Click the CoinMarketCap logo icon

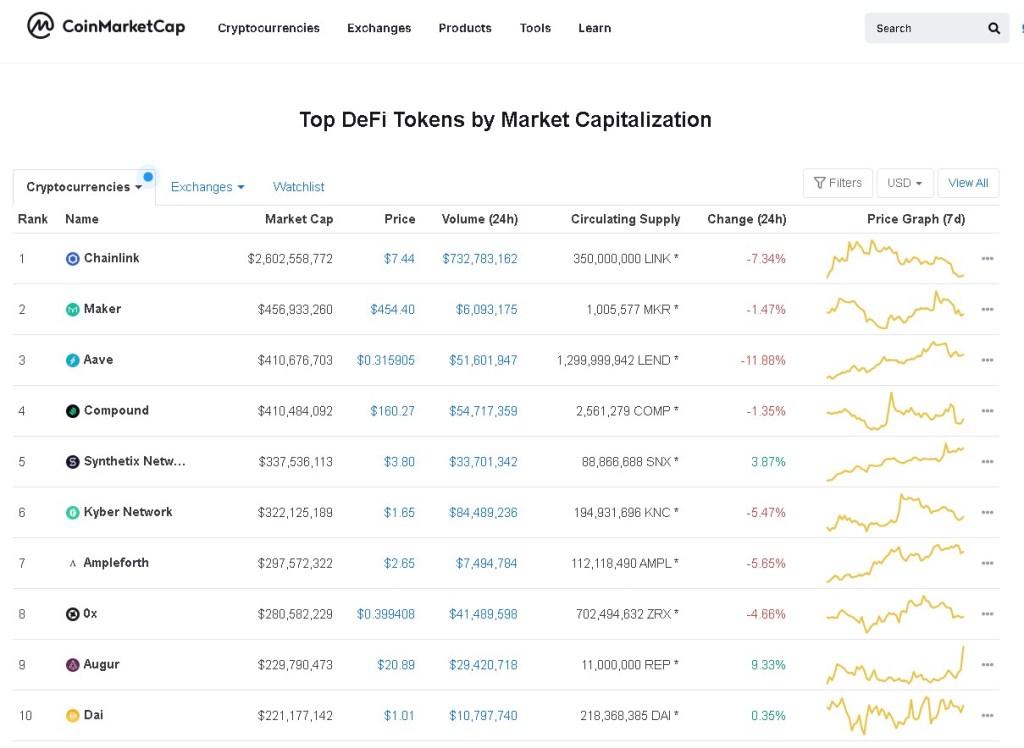coord(40,27)
